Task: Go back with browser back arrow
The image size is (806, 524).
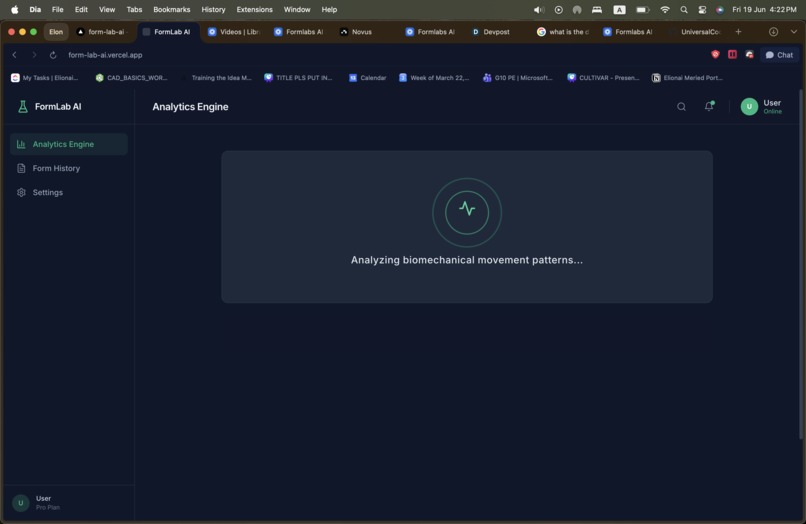Action: 14,55
